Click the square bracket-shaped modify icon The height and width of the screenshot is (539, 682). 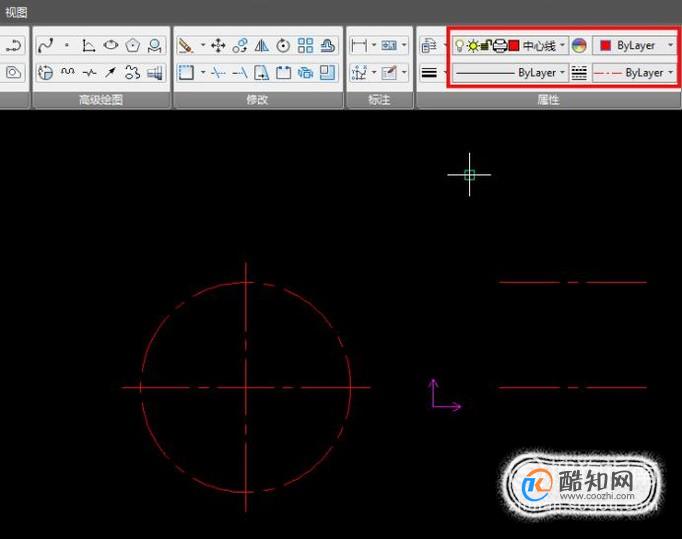[284, 72]
